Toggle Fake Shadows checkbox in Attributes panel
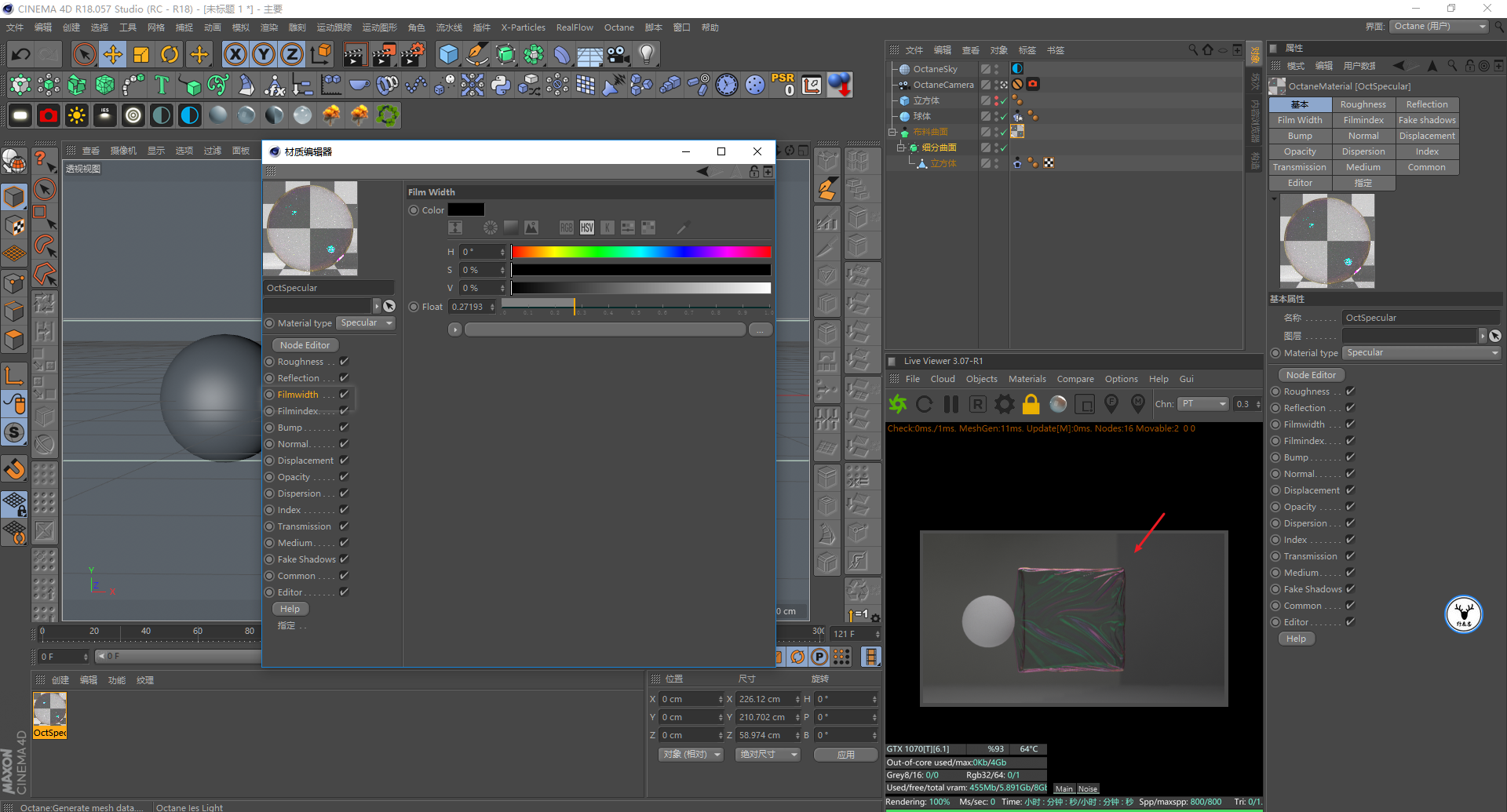 [x=1350, y=589]
